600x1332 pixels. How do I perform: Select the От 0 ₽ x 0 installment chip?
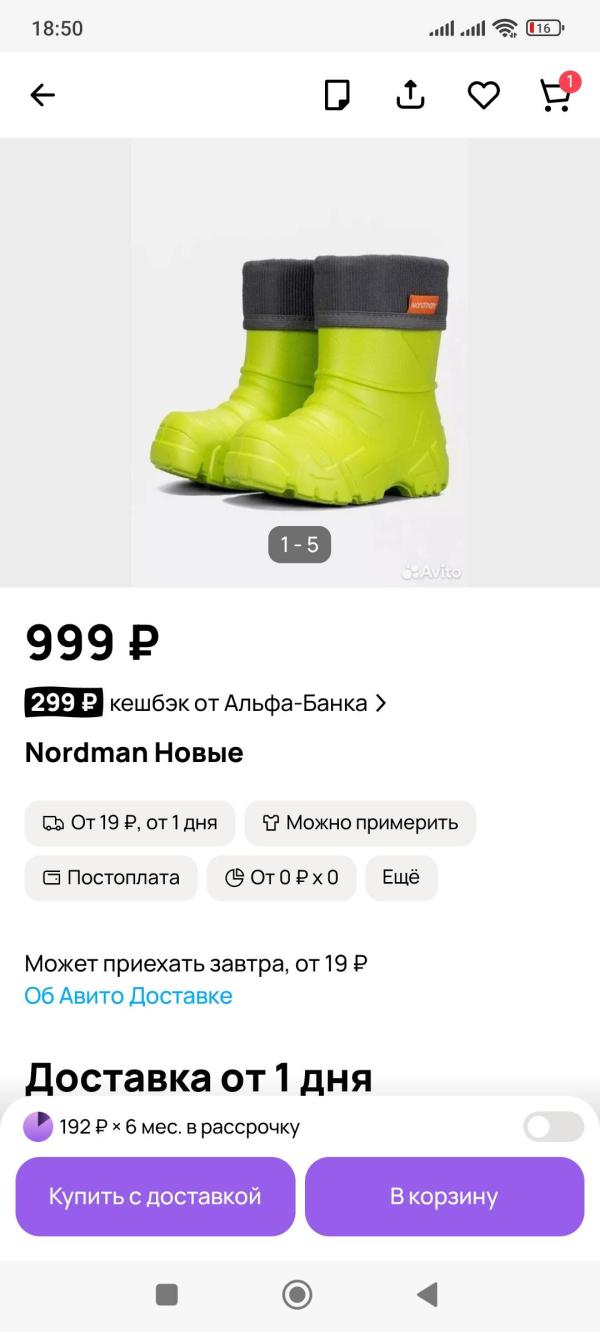[x=281, y=878]
